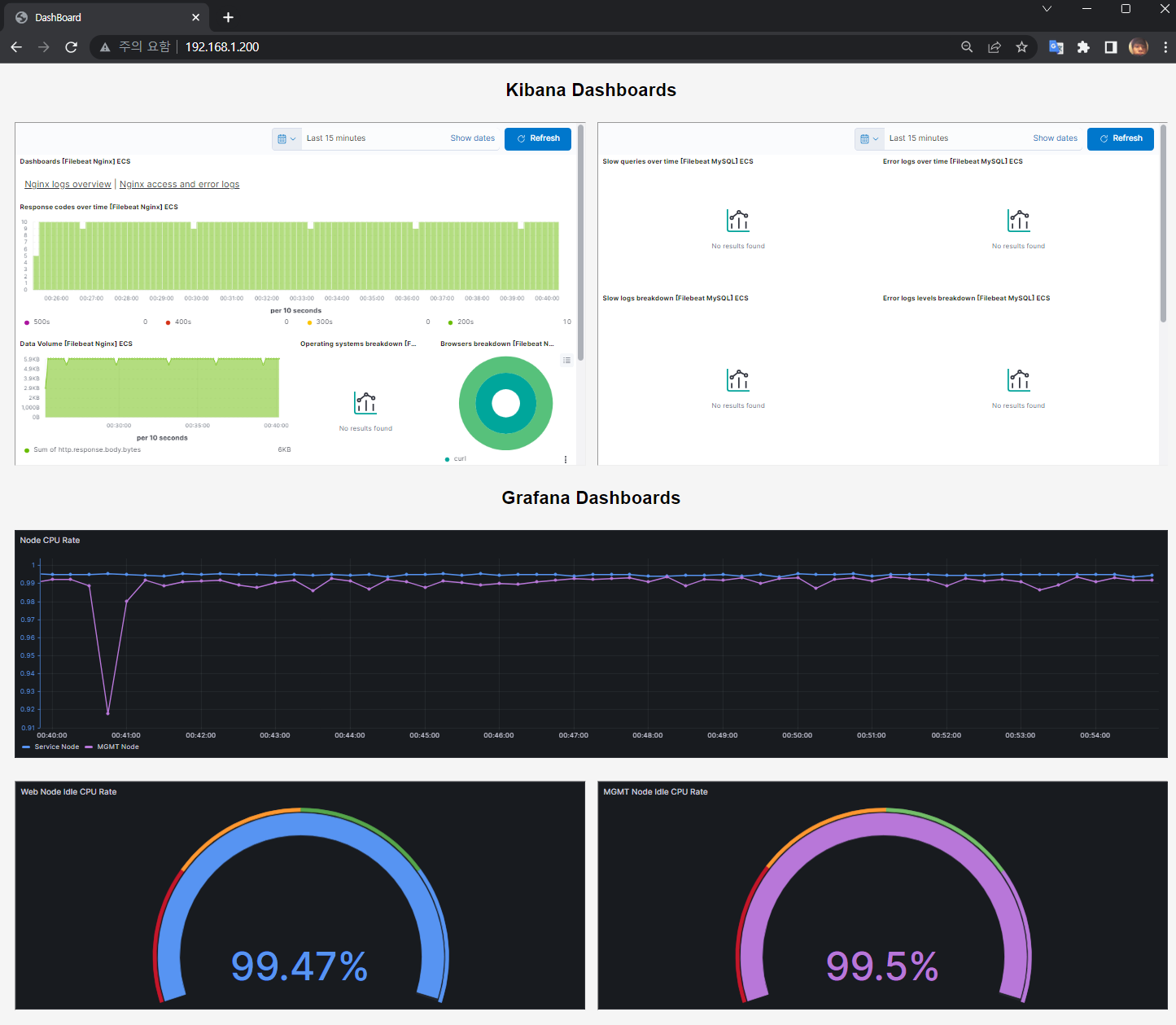Click Web Node Idle CPU Rate title
Screen dimensions: 1176x1025
click(68, 792)
